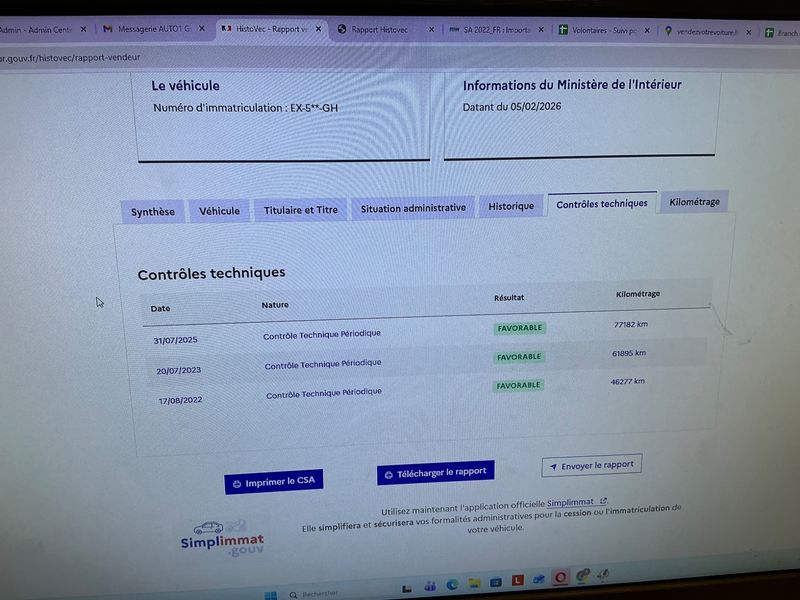This screenshot has height=600, width=800.
Task: Click the Windows taskbar Rechercher search box
Action: pyautogui.click(x=320, y=593)
